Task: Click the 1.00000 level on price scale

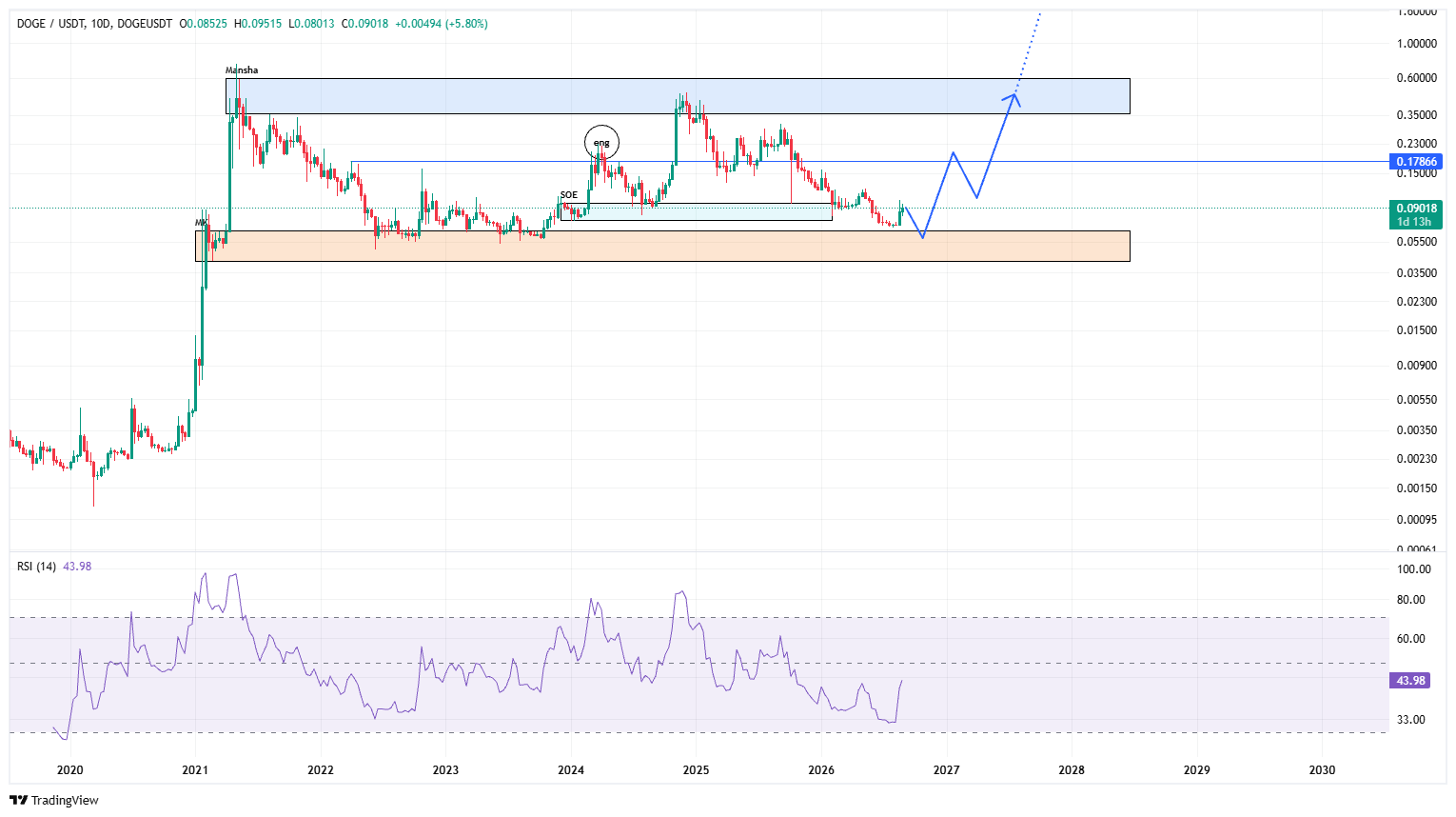Action: (x=1417, y=44)
